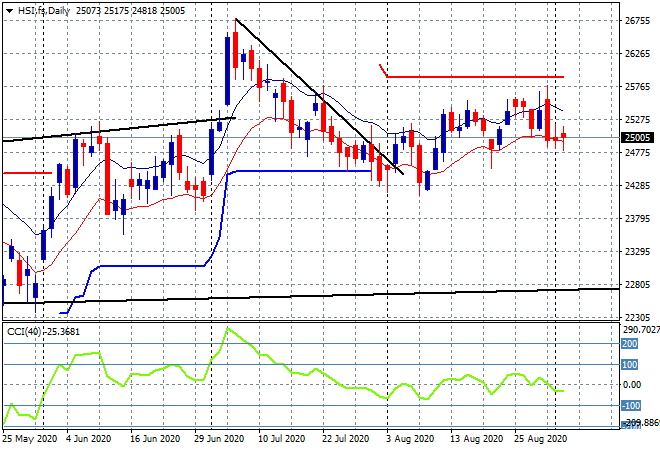This screenshot has width=660, height=450.
Task: Click the 24285 price axis label
Action: click(637, 185)
